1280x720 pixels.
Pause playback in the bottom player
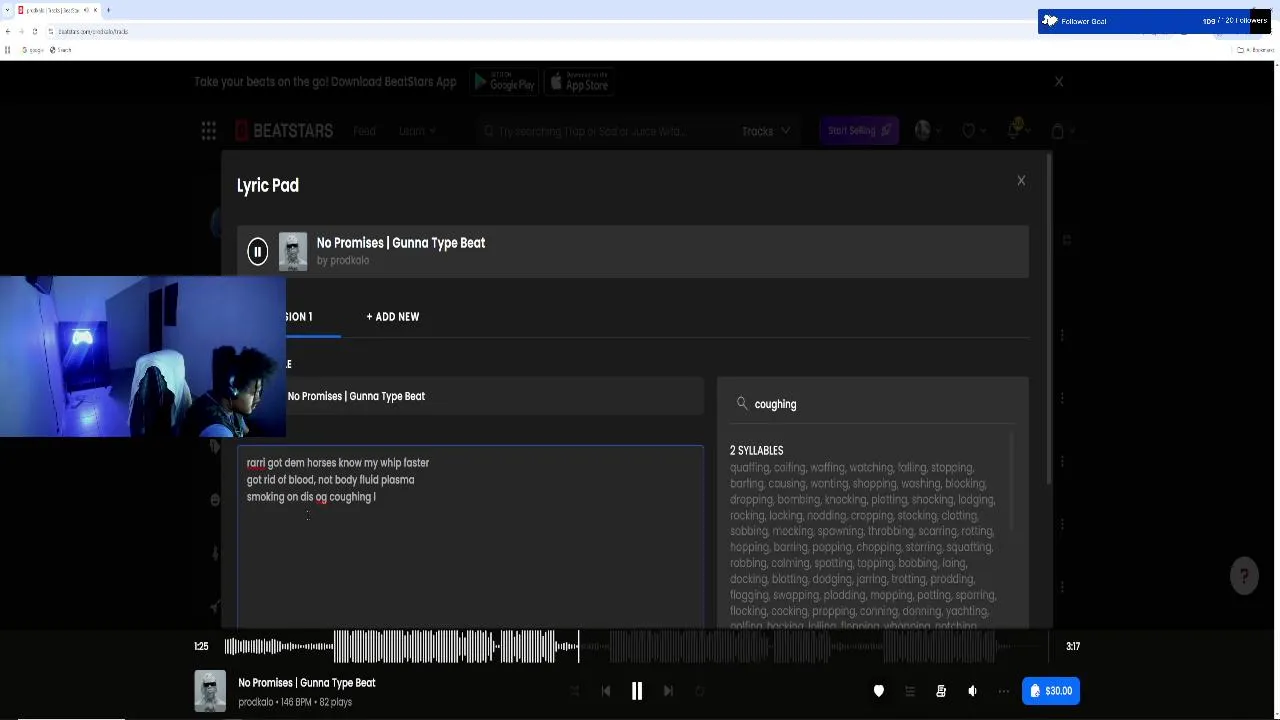(636, 691)
